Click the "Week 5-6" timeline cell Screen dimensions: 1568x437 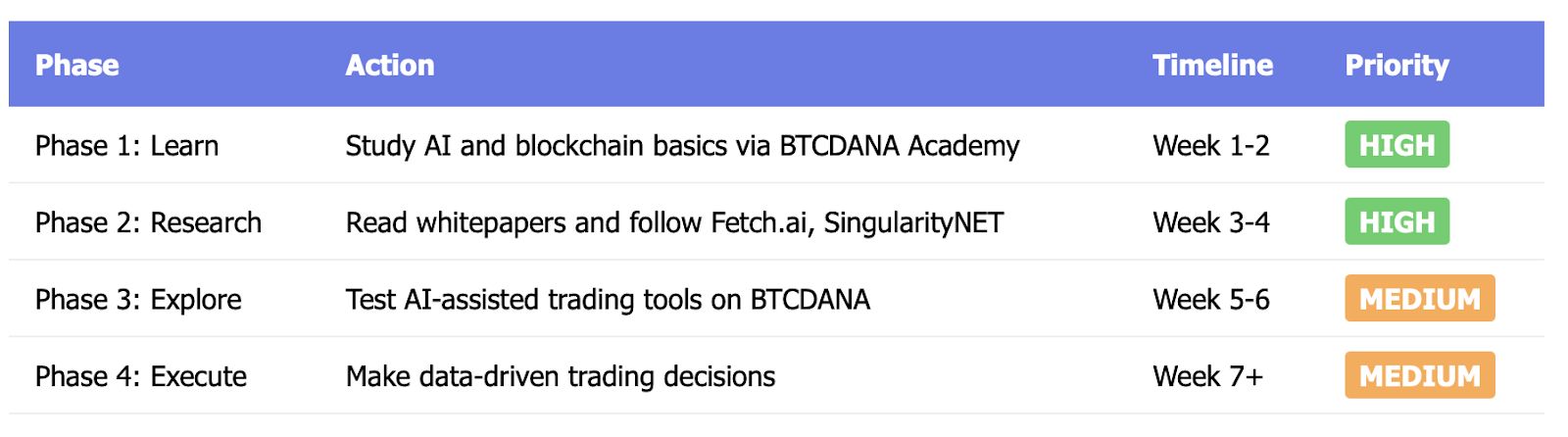click(1211, 300)
